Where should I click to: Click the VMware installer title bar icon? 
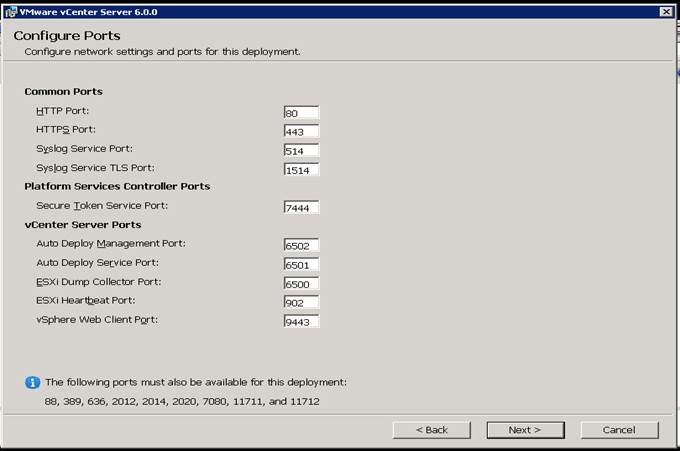click(11, 12)
